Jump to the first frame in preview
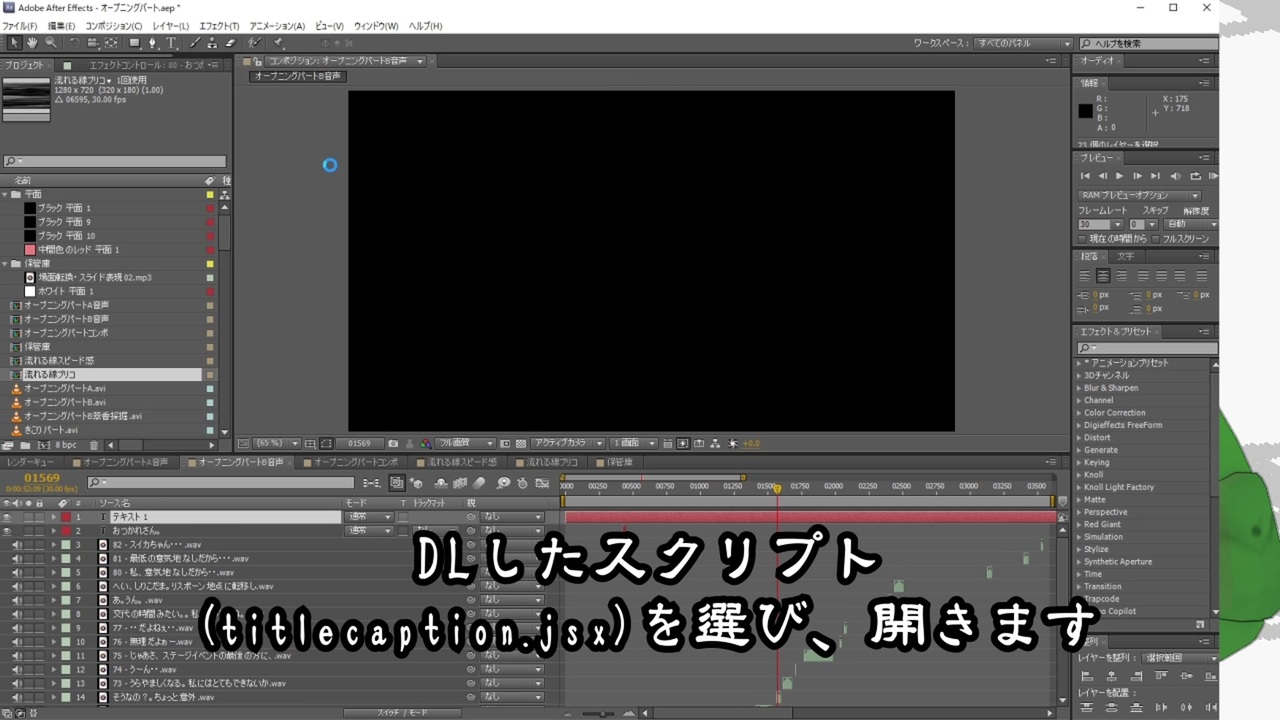The image size is (1280, 720). 1086,176
